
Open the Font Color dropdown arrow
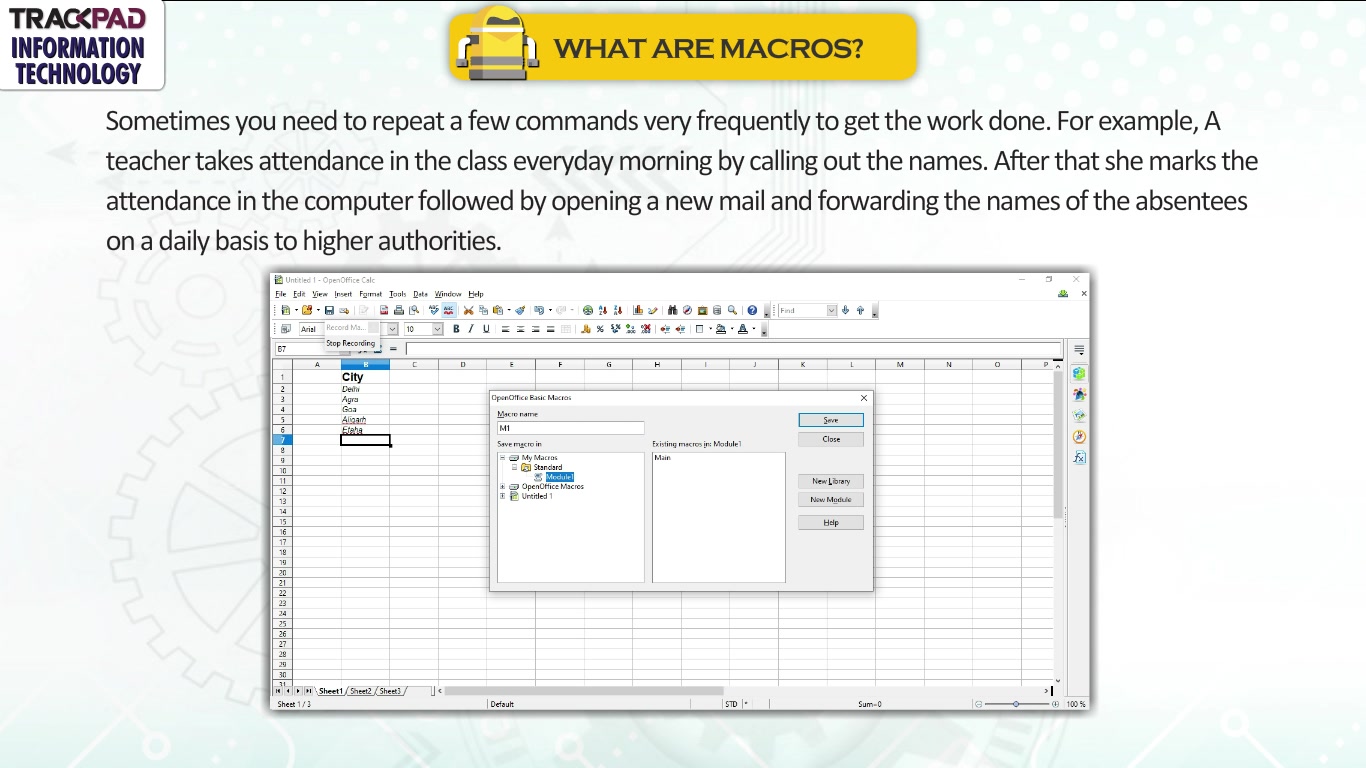coord(754,329)
